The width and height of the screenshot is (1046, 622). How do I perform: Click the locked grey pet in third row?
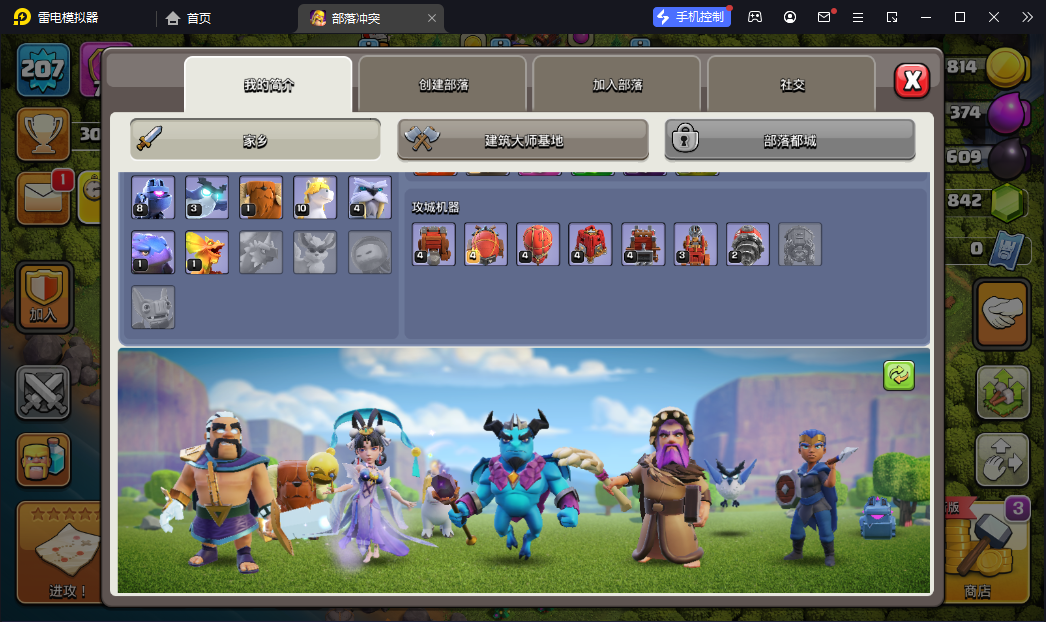153,307
